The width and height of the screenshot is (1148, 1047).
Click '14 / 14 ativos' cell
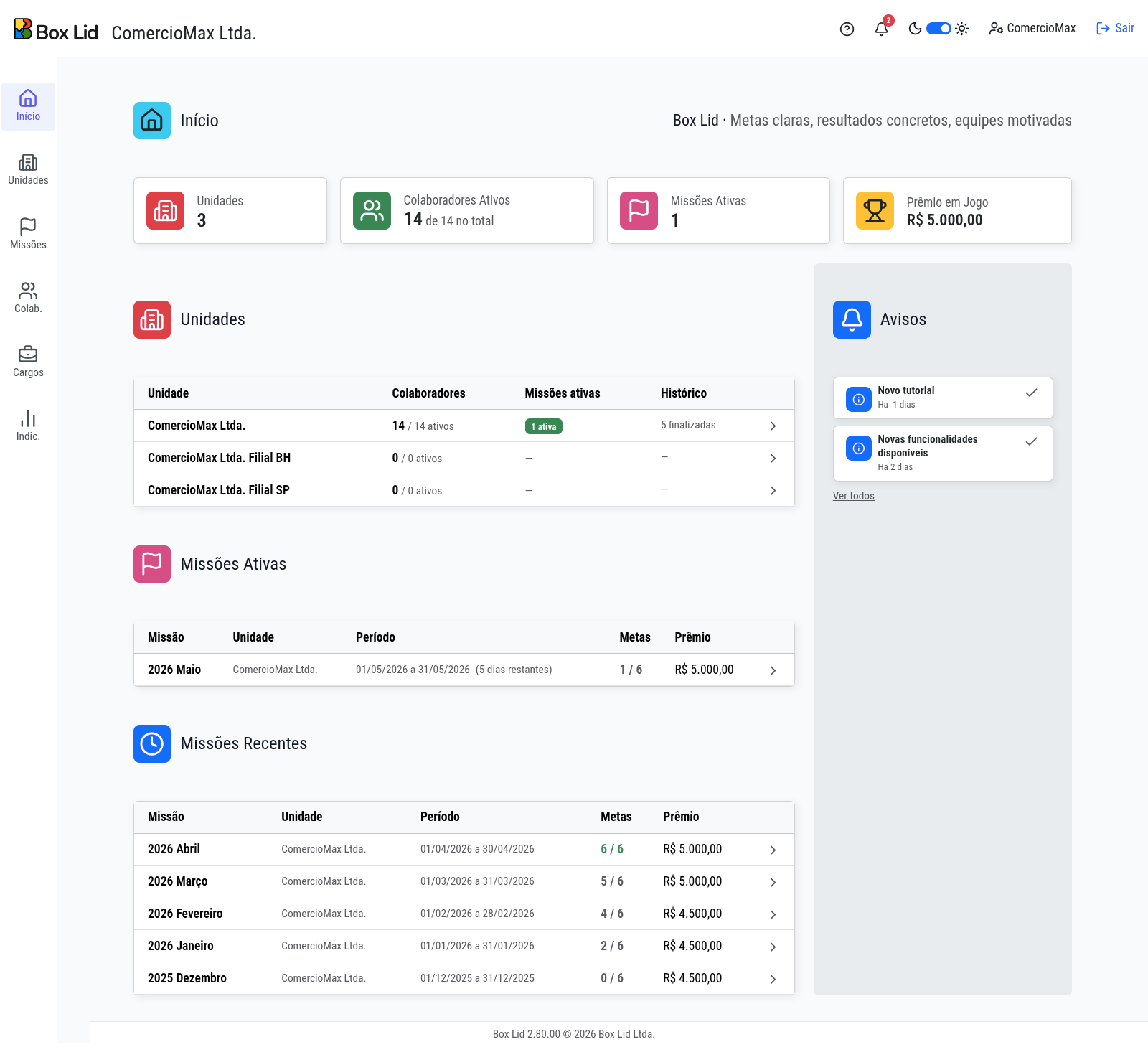point(423,426)
